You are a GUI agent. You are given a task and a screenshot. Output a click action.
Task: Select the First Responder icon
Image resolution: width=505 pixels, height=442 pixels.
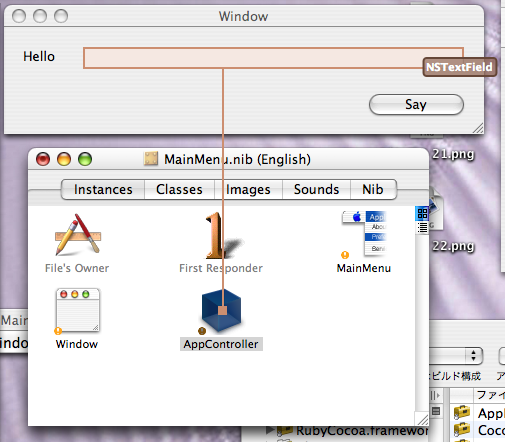223,235
